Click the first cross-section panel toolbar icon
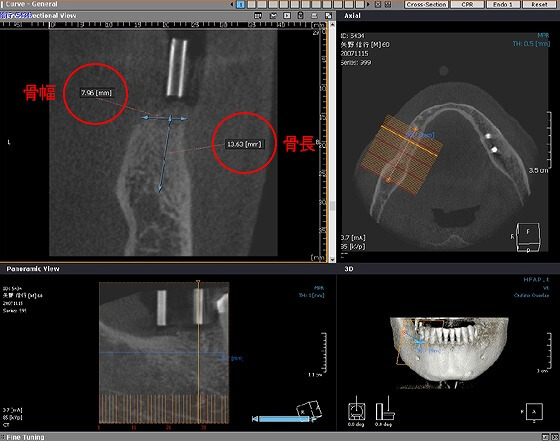 click(x=258, y=16)
